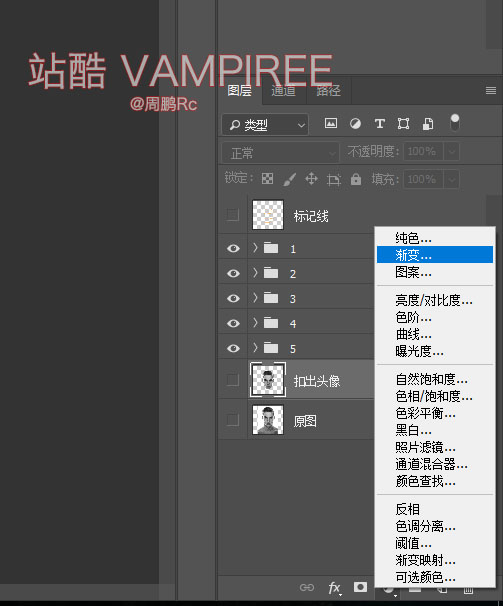Screen dimensions: 503x606
Task: Choose 曲线... in the popup menu
Action: pos(413,334)
